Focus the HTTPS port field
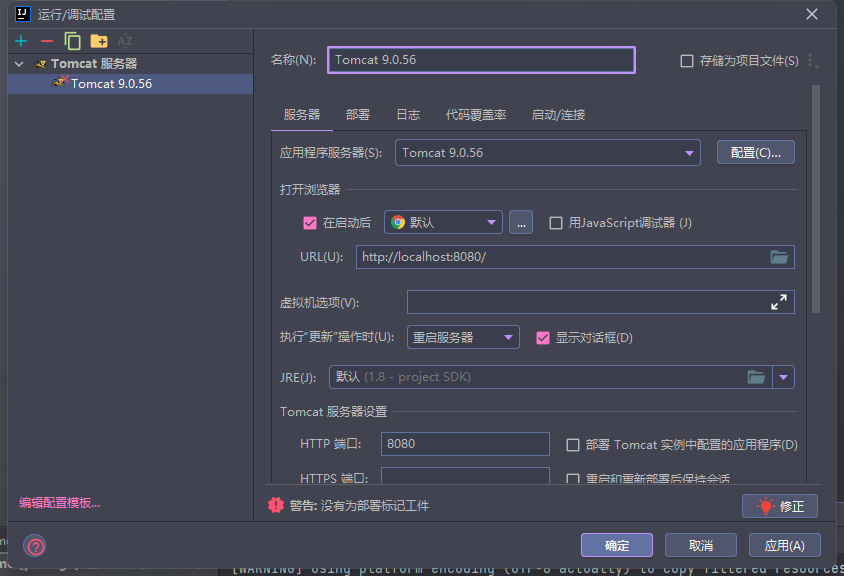Image resolution: width=844 pixels, height=576 pixels. pyautogui.click(x=465, y=475)
